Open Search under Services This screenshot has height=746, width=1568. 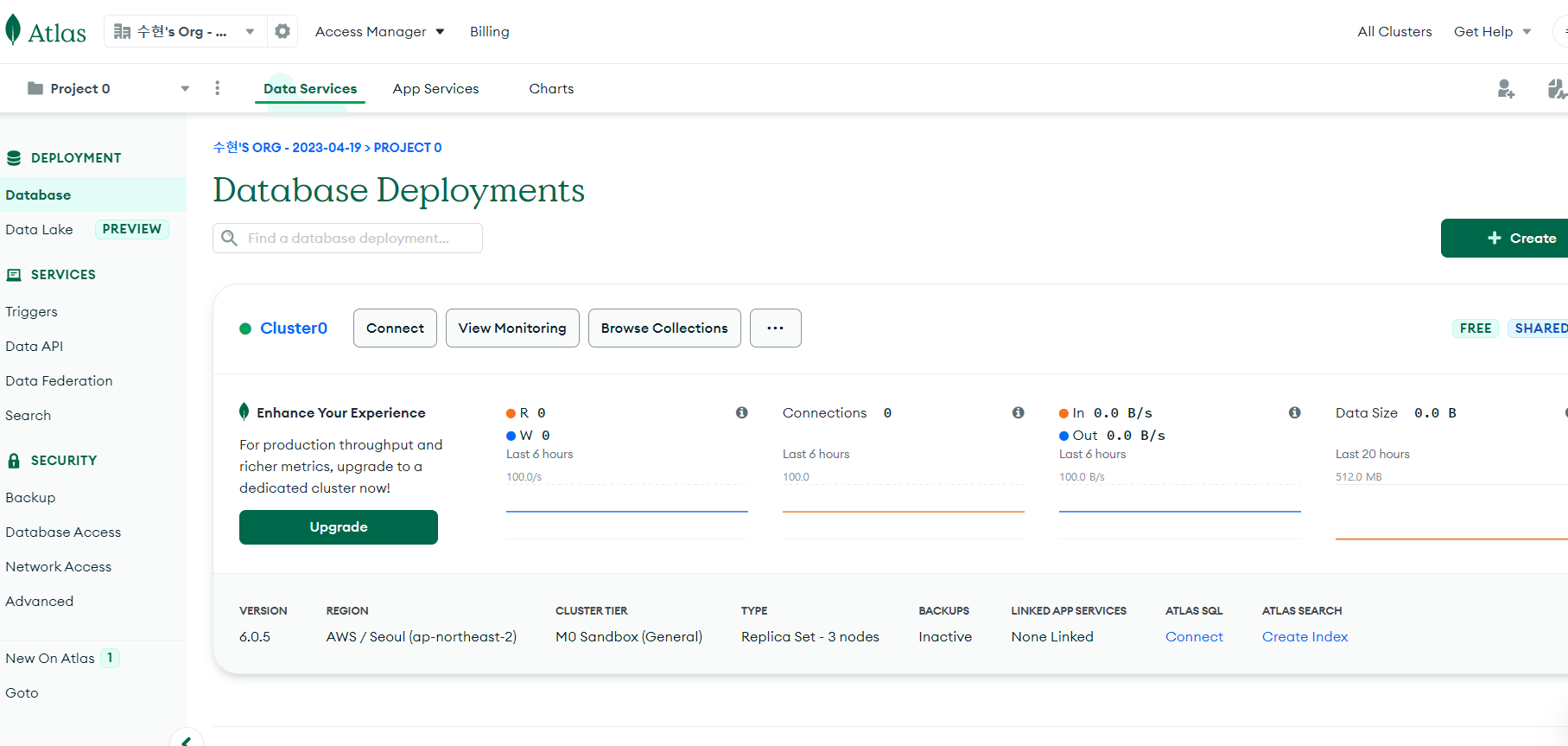coord(29,415)
